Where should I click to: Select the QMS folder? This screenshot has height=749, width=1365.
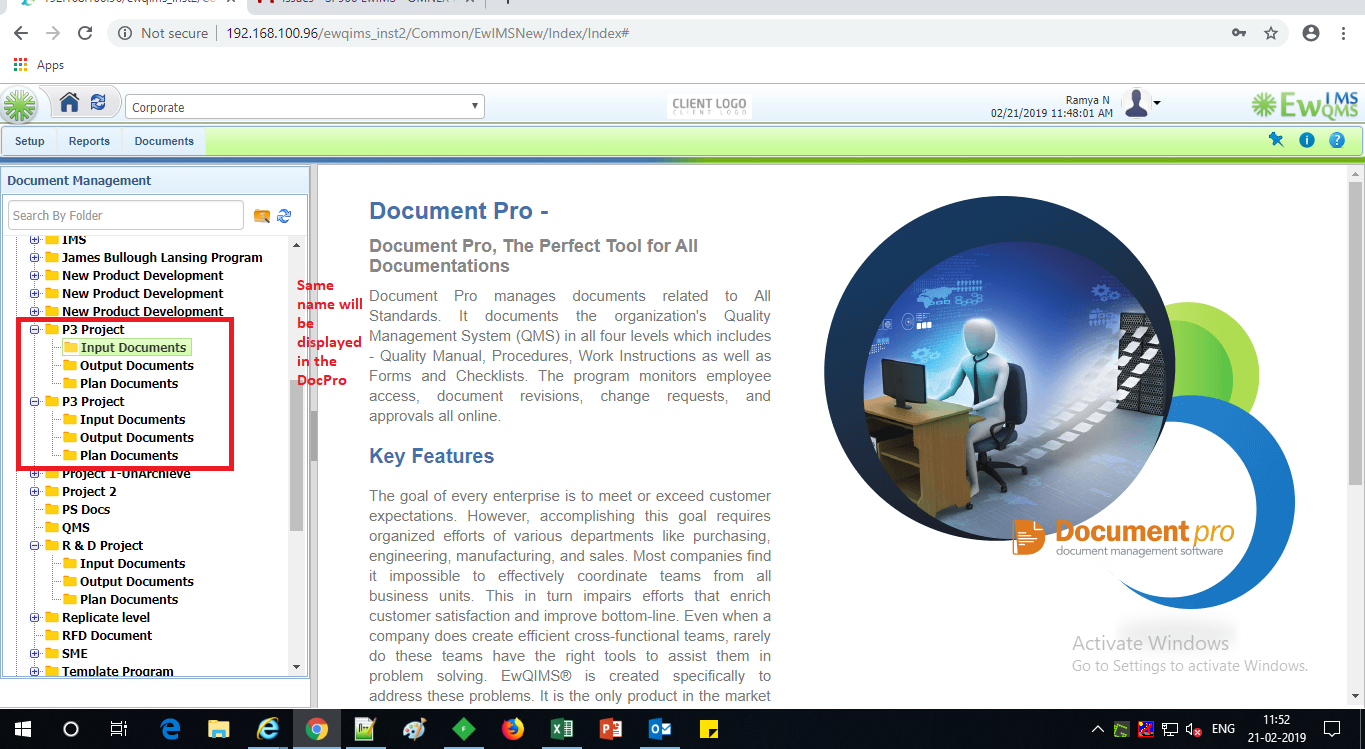click(76, 528)
